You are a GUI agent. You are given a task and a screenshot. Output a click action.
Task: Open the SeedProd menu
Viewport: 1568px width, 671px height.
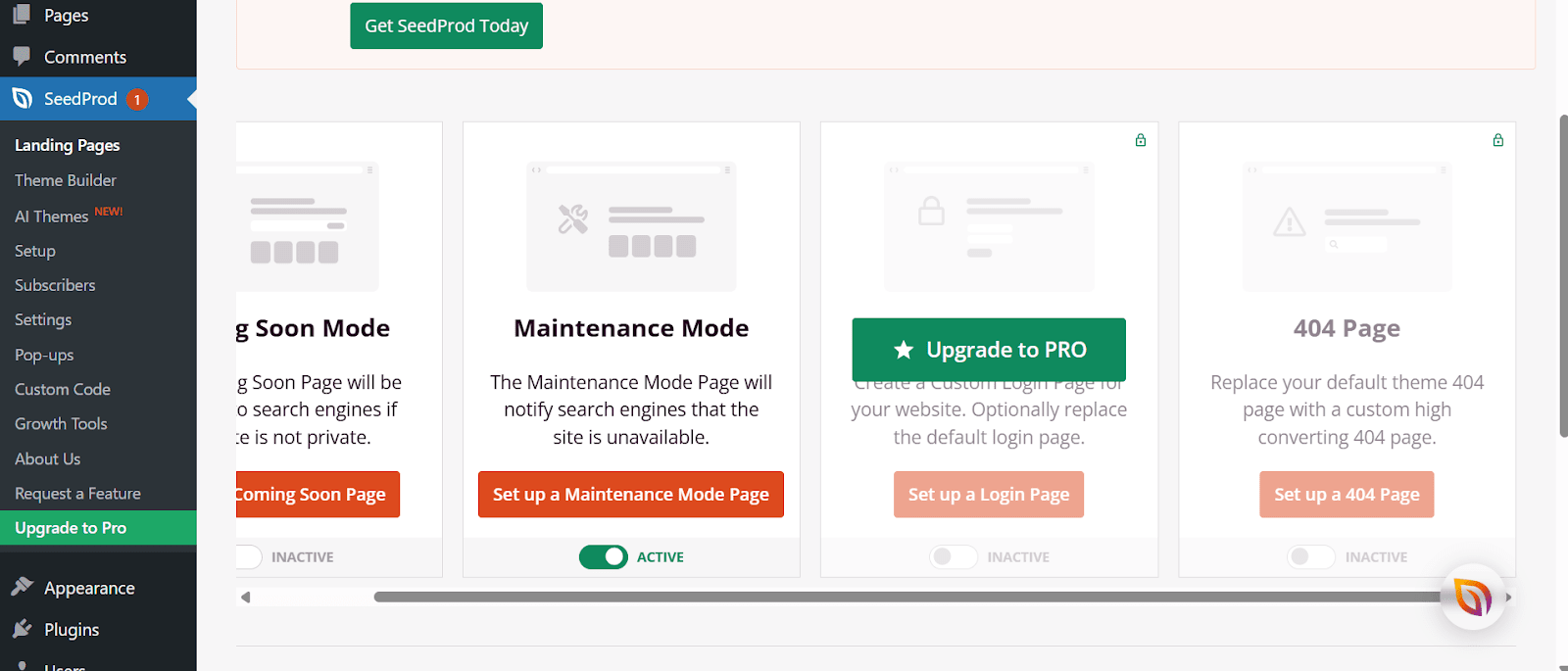[98, 99]
